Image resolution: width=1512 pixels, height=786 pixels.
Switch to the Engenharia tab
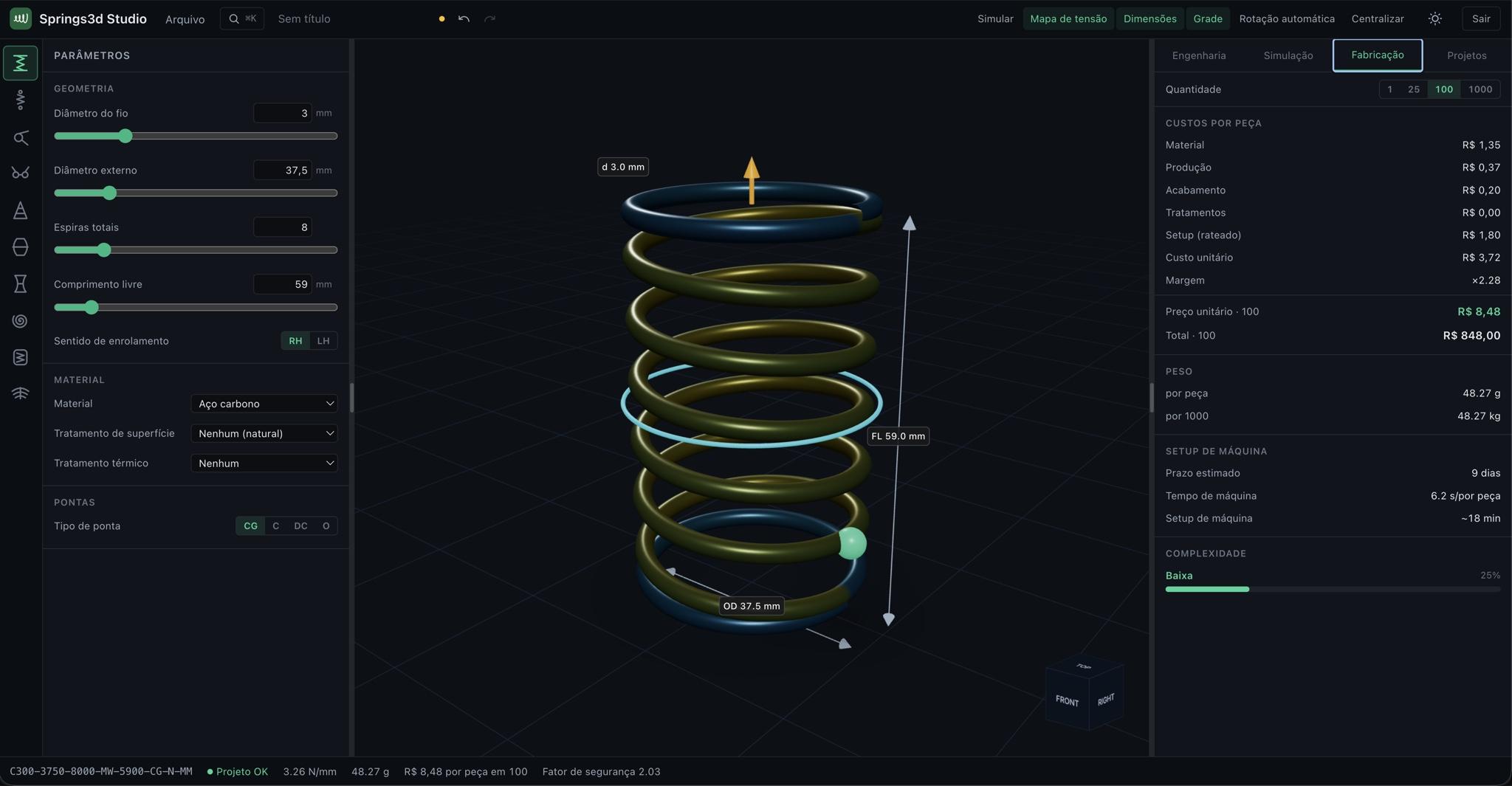coord(1199,55)
